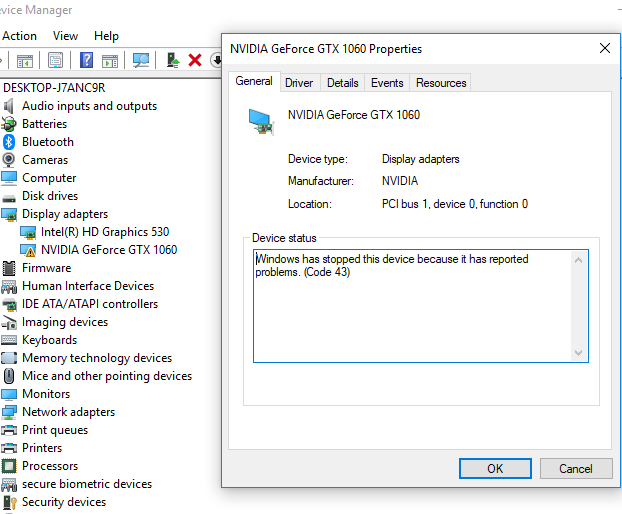Viewport: 622px width, 514px height.
Task: Switch to the Events tab
Action: pyautogui.click(x=387, y=83)
